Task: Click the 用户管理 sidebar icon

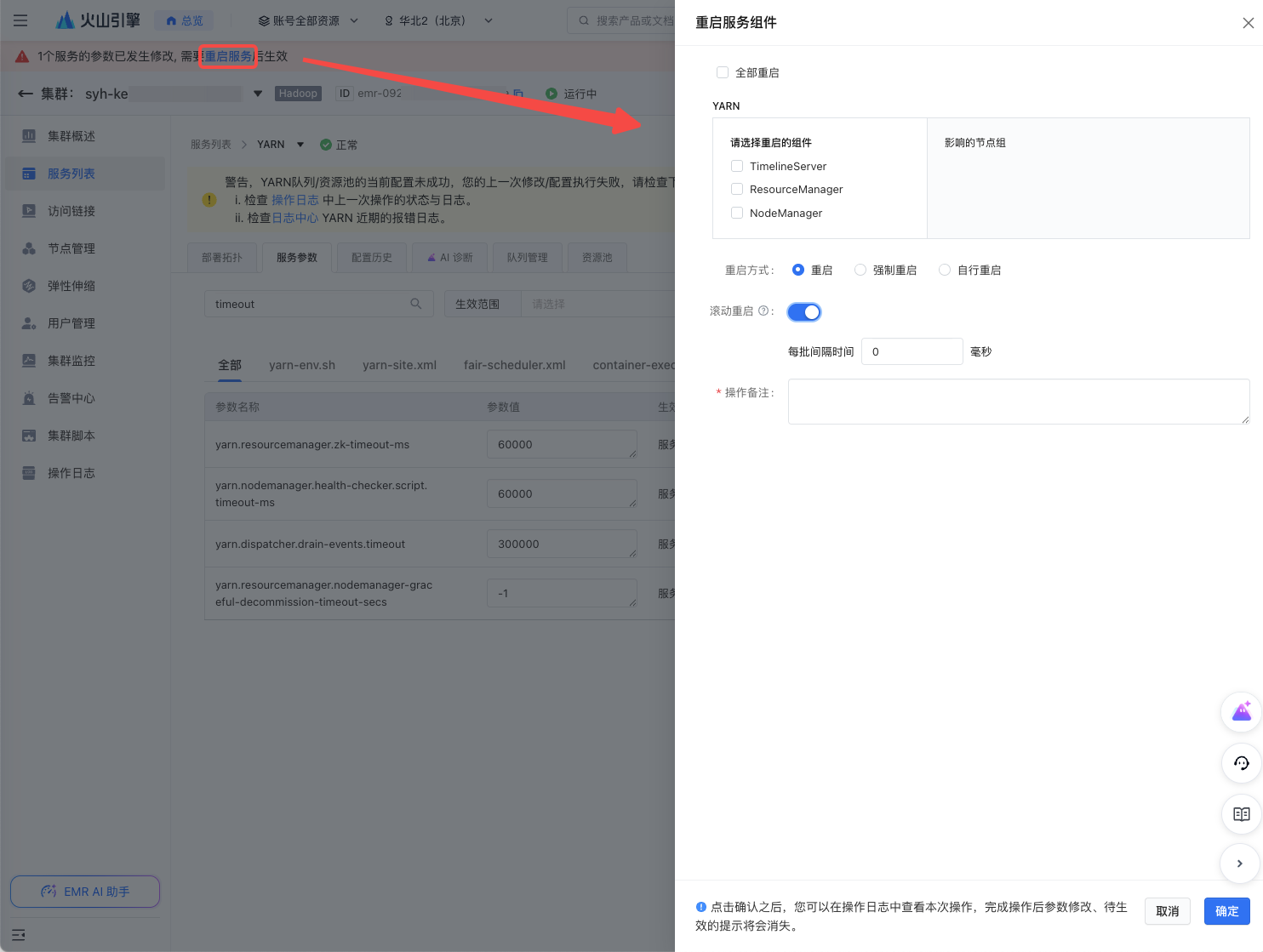Action: point(29,323)
